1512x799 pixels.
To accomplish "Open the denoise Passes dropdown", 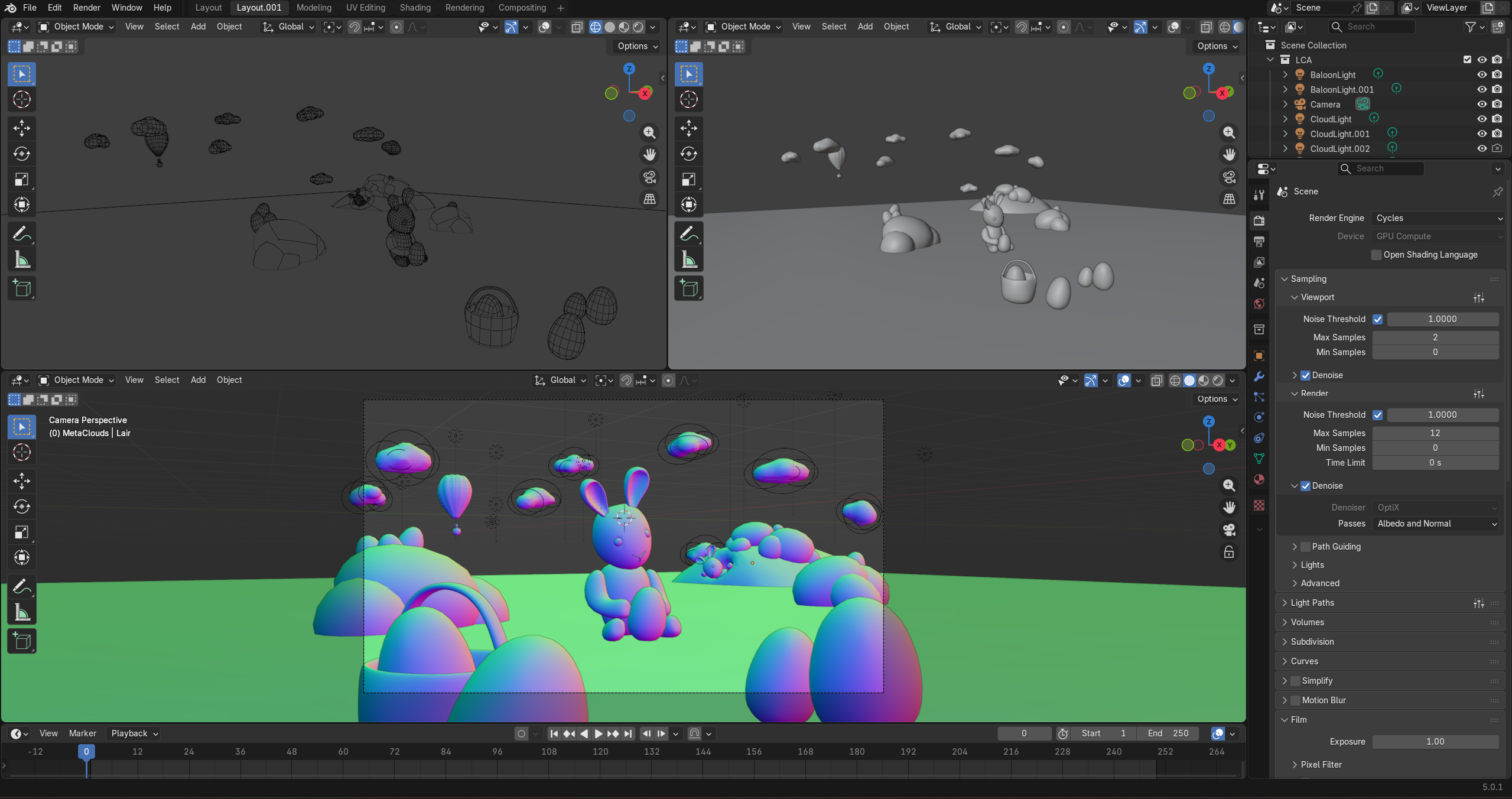I will tap(1435, 524).
